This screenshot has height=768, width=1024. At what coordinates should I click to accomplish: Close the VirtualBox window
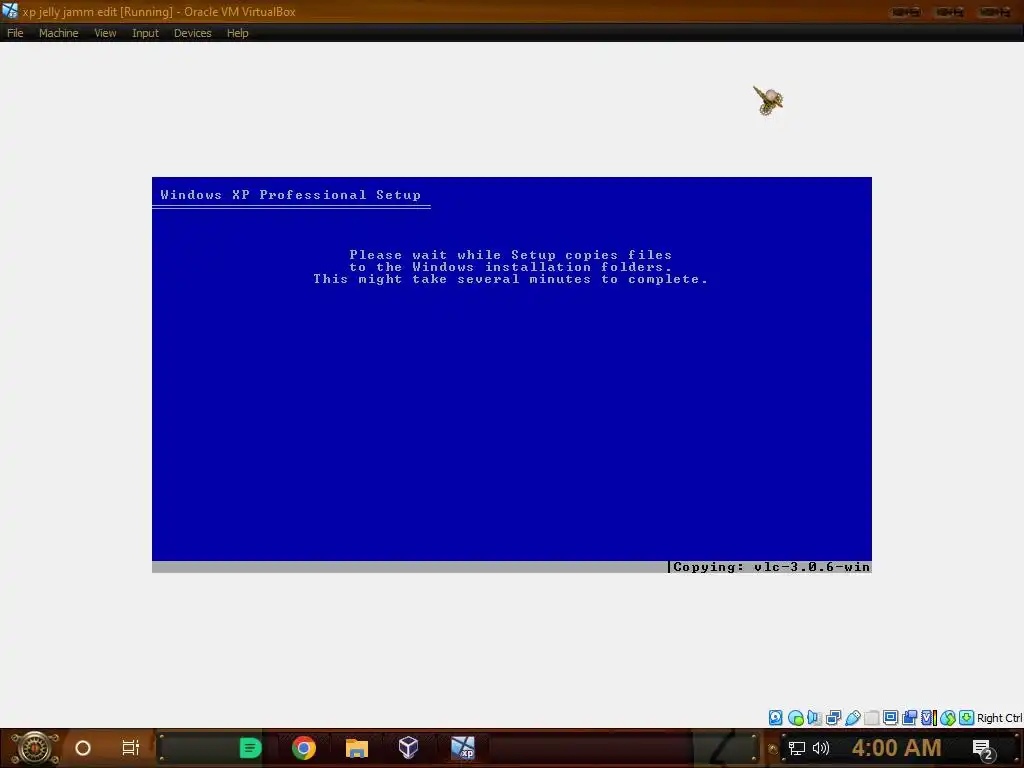pos(995,12)
